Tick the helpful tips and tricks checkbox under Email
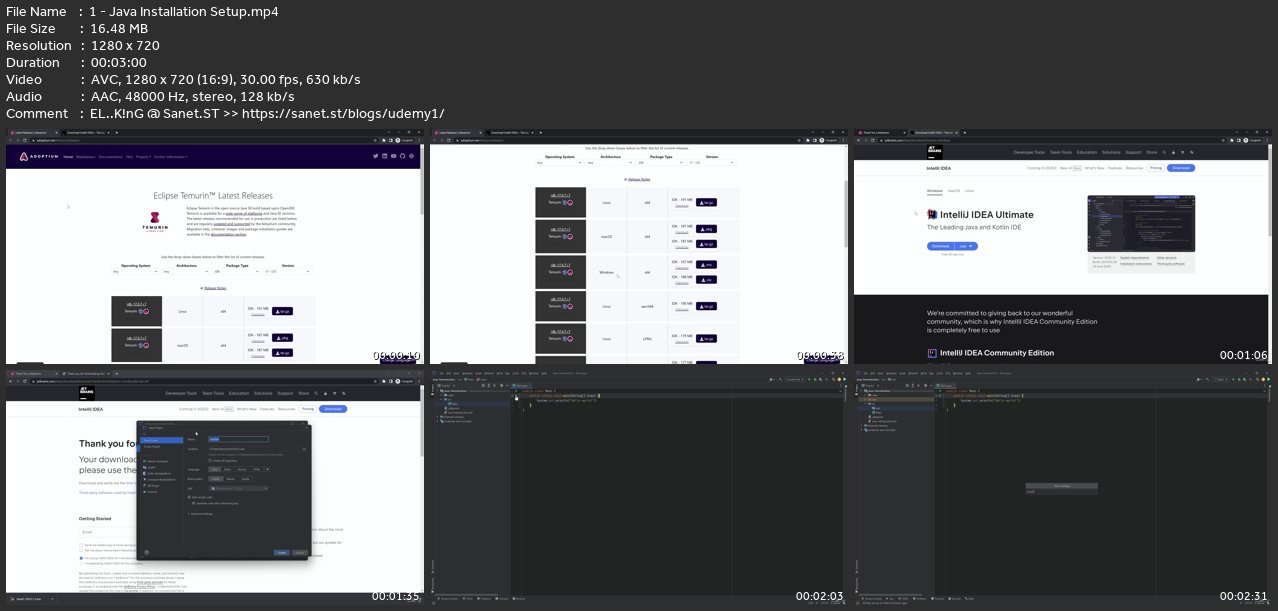Screen dimensions: 1278x611 81,545
